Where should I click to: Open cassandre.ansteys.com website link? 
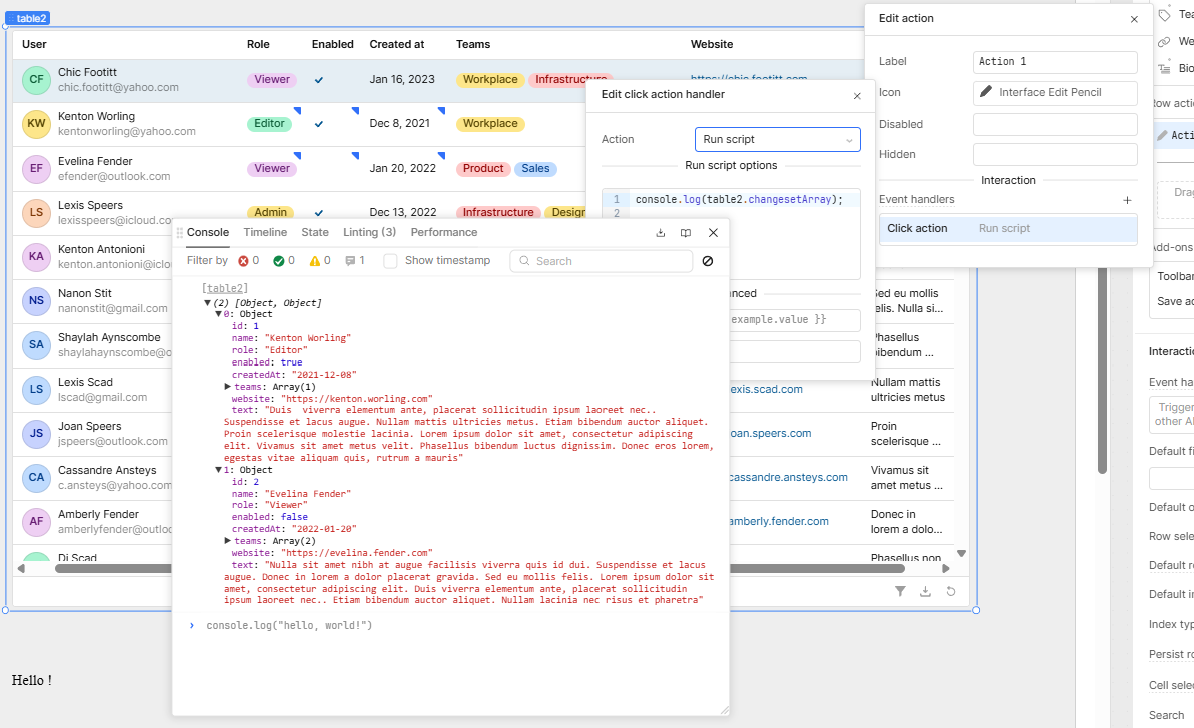click(x=788, y=477)
